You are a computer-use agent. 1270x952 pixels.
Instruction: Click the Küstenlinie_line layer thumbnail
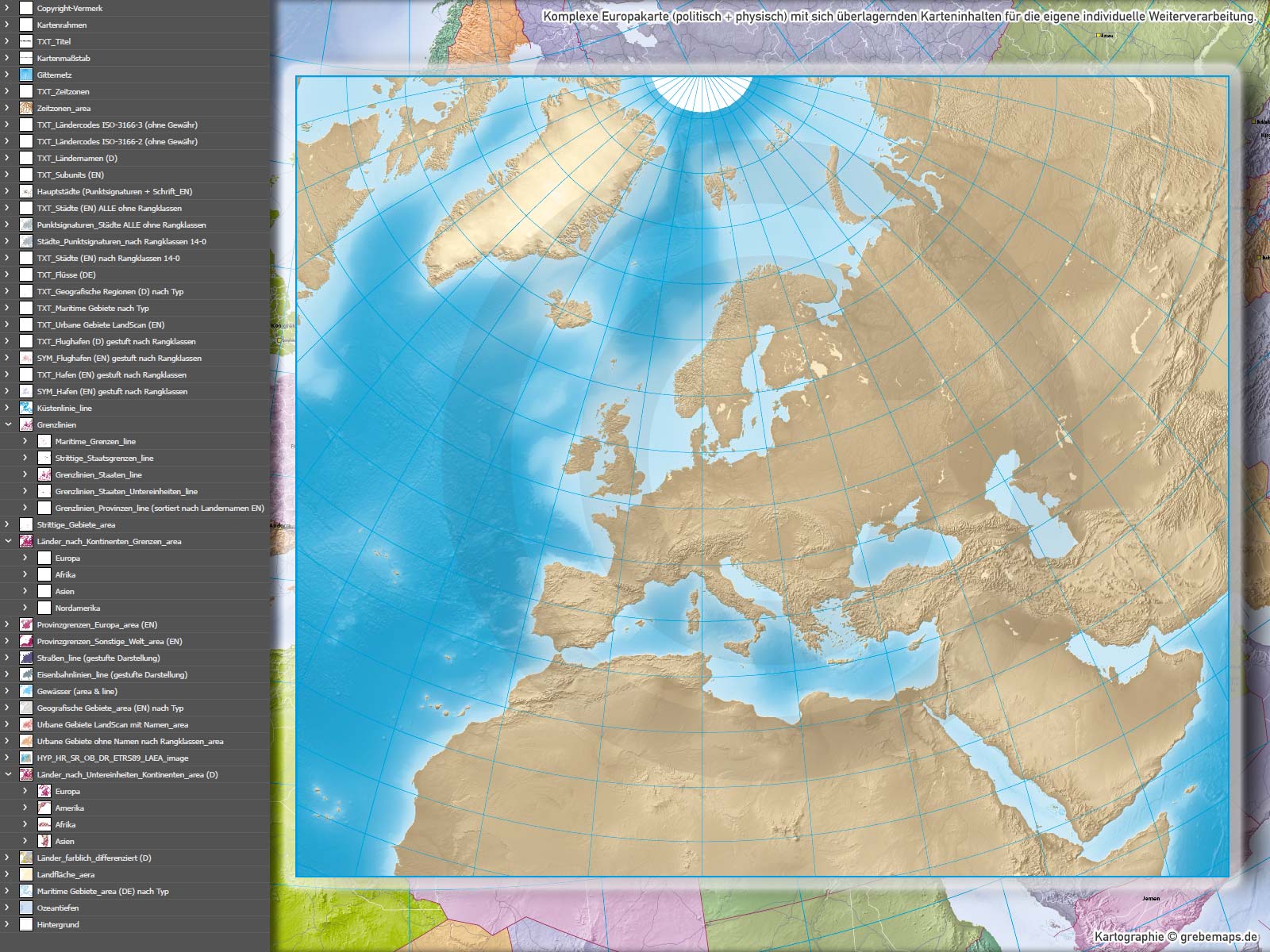26,408
